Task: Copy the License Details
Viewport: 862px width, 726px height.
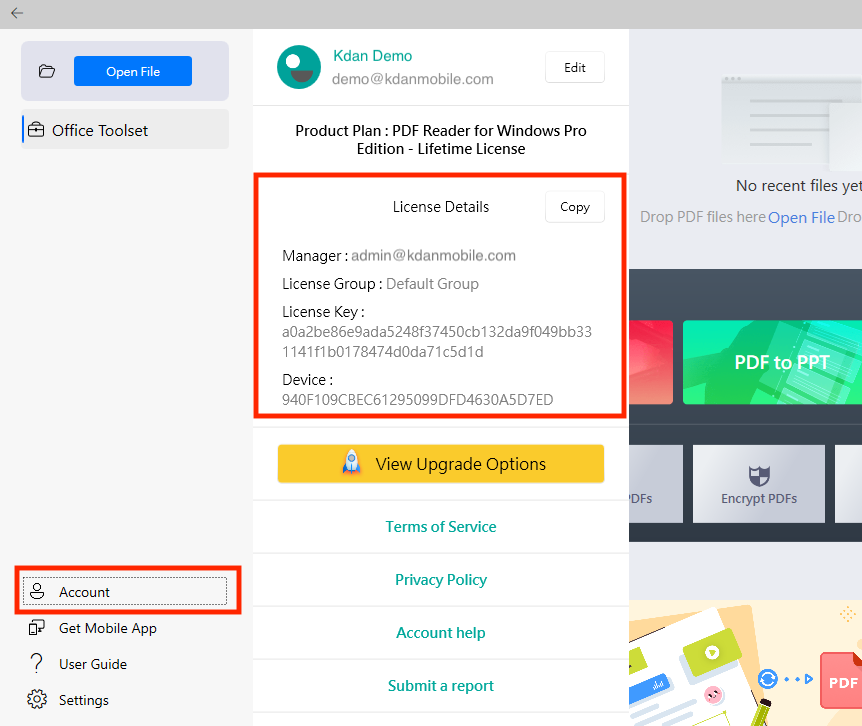Action: tap(574, 207)
